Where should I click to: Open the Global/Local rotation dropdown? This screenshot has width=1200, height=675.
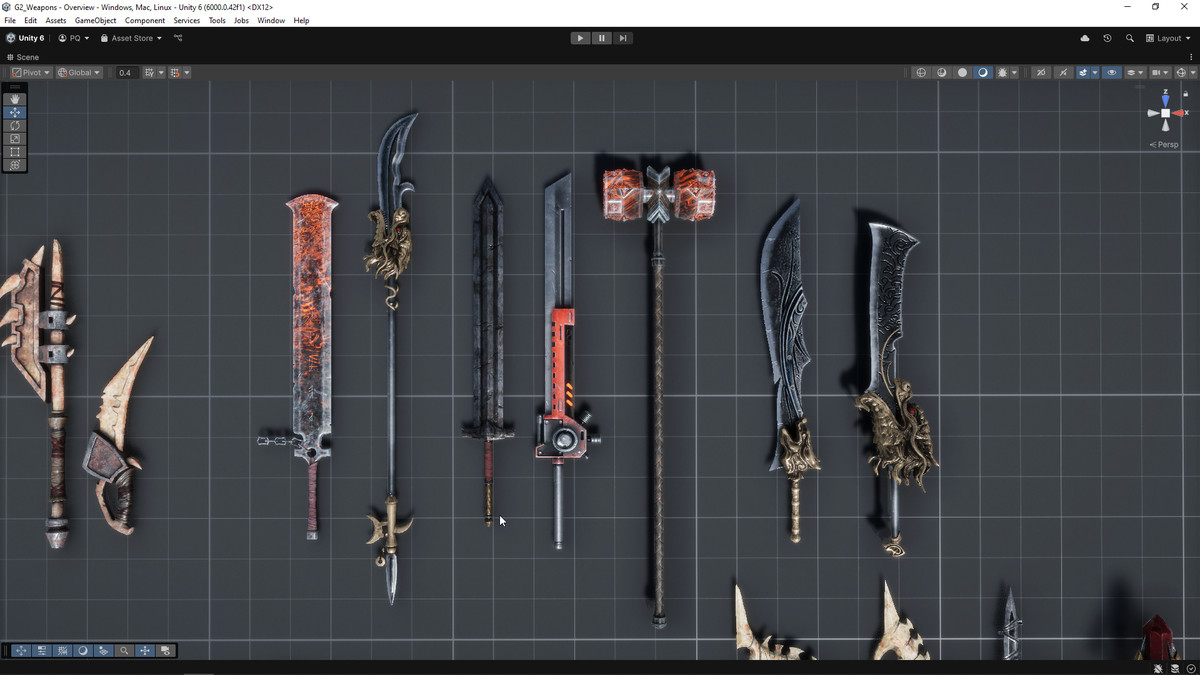pyautogui.click(x=79, y=72)
